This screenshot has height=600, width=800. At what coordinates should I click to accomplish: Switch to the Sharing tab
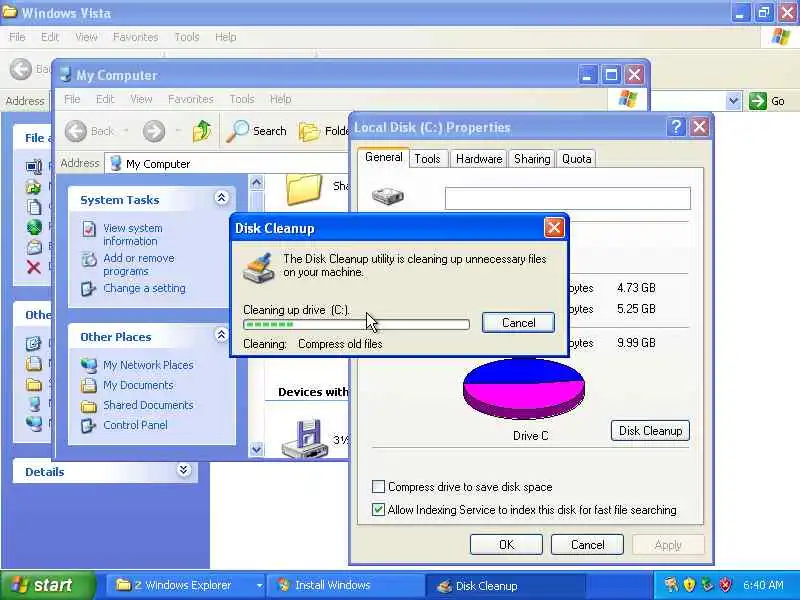532,159
